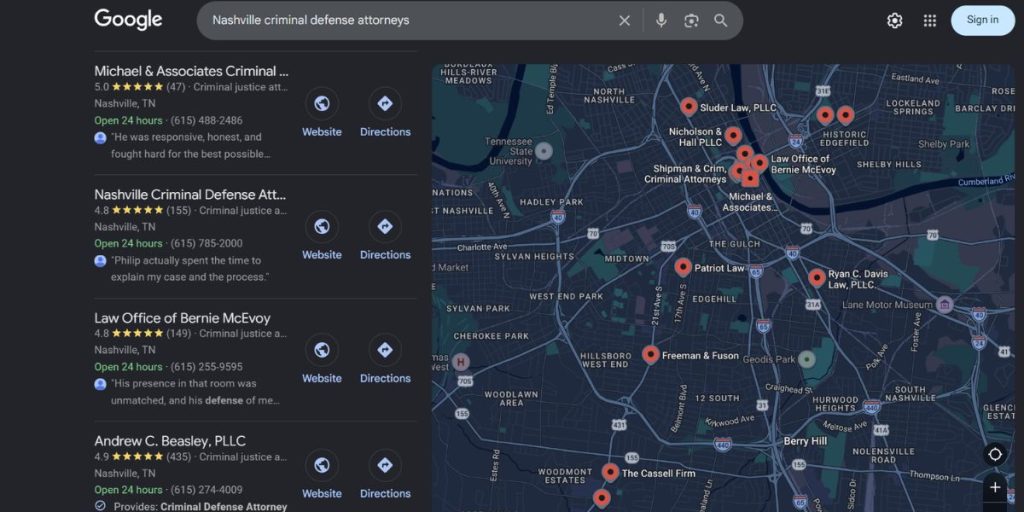Click "Provides: Criminal Defense Attorney" text

[x=200, y=507]
